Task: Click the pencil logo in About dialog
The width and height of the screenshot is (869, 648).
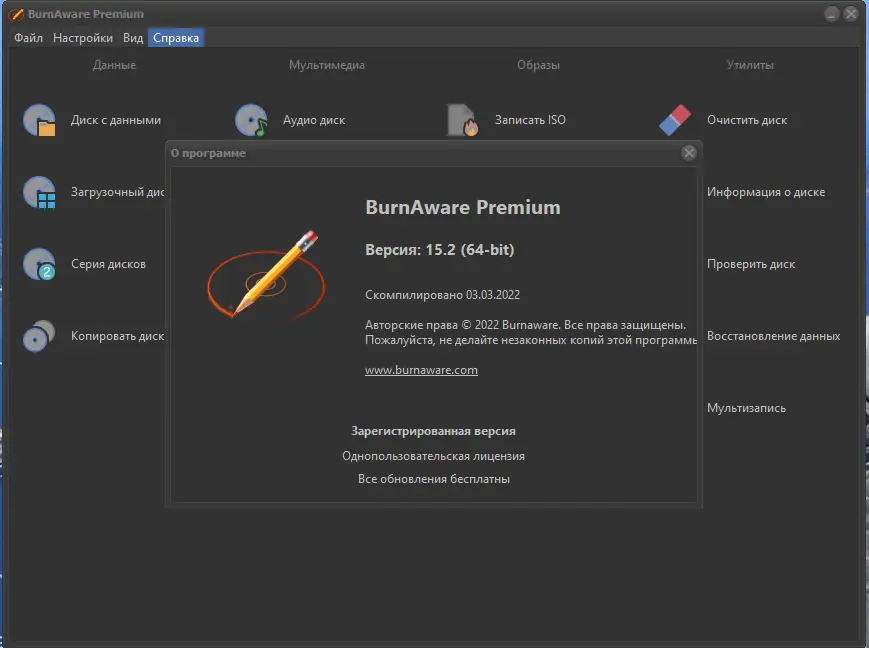Action: pyautogui.click(x=266, y=275)
